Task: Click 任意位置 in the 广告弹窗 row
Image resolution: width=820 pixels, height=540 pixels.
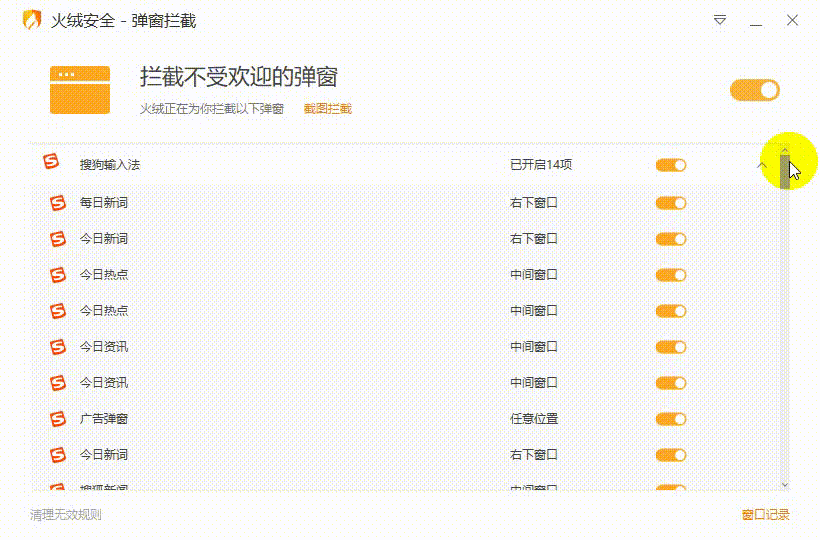Action: [x=534, y=419]
